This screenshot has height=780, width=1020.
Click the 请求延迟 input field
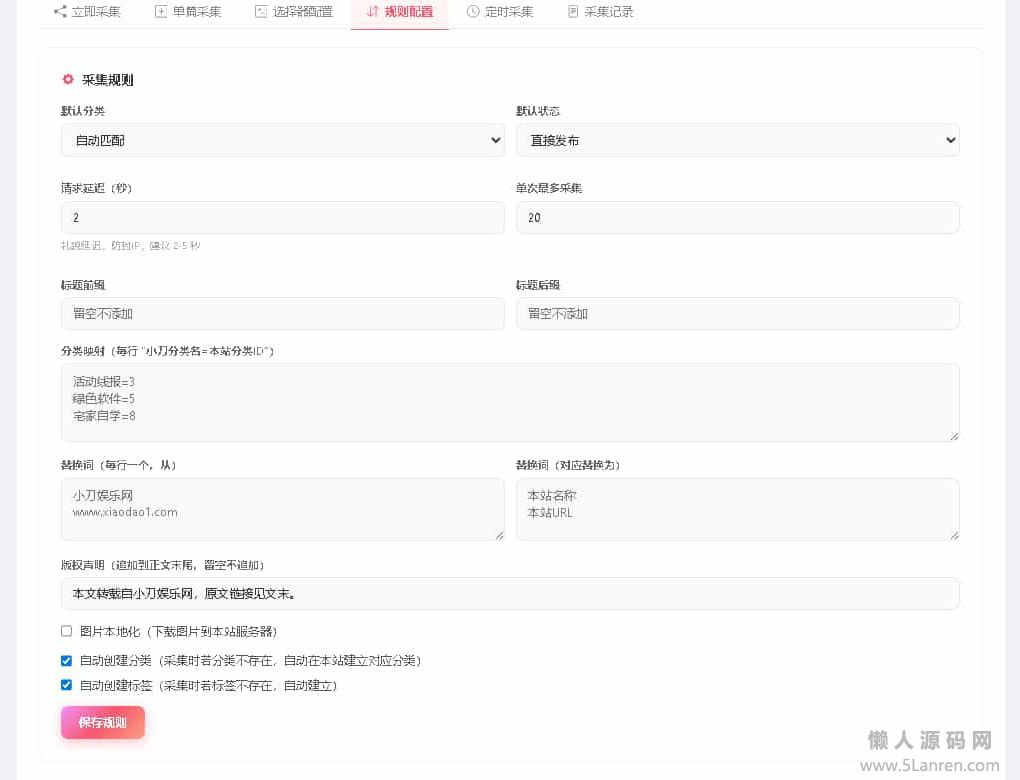point(283,217)
